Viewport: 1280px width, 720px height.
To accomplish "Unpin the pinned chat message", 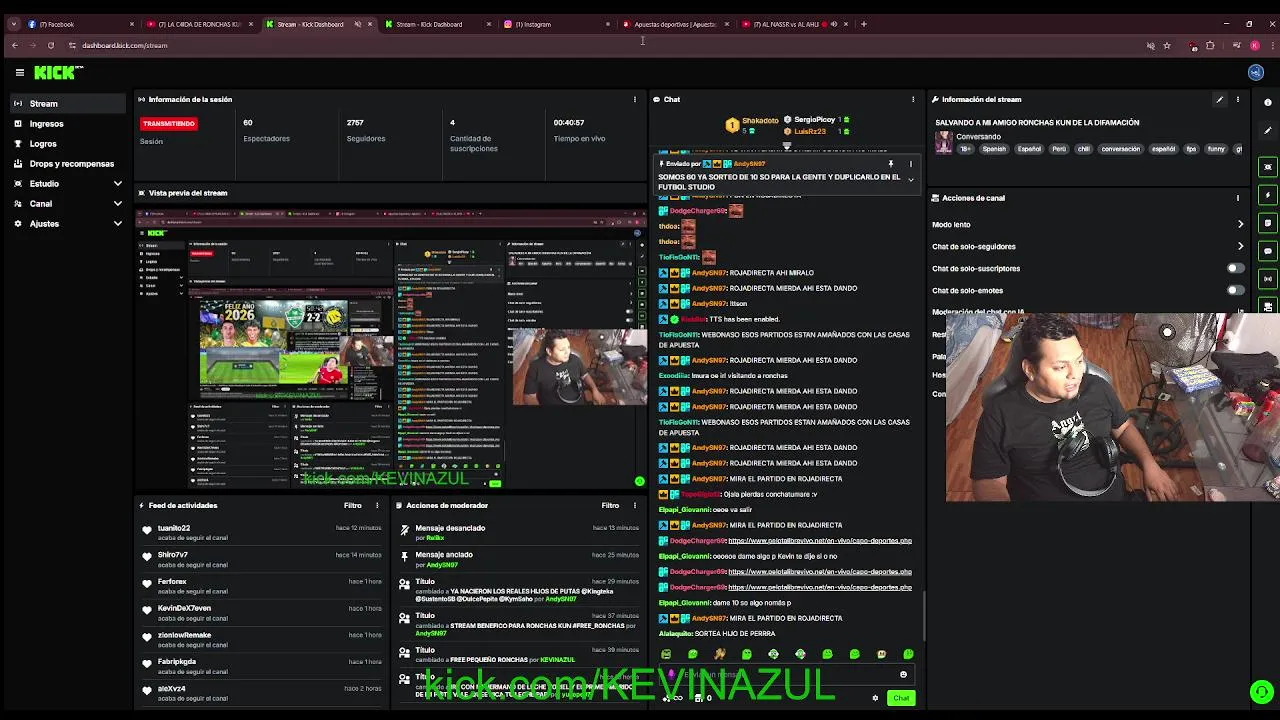I will (890, 163).
